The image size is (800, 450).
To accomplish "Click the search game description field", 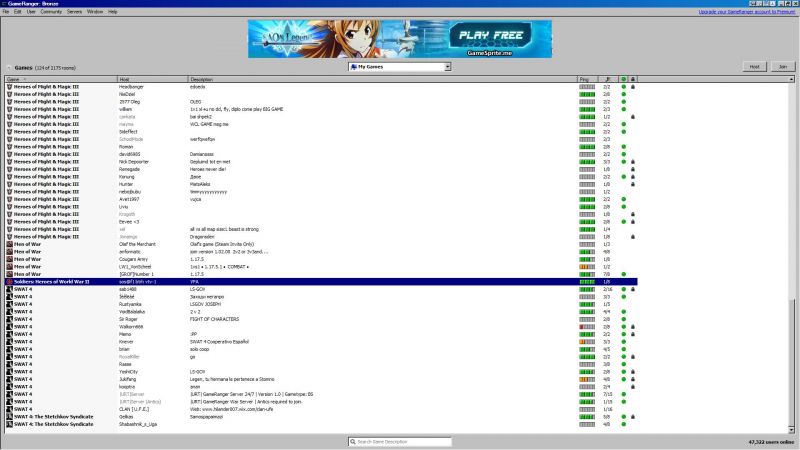I will [400, 442].
